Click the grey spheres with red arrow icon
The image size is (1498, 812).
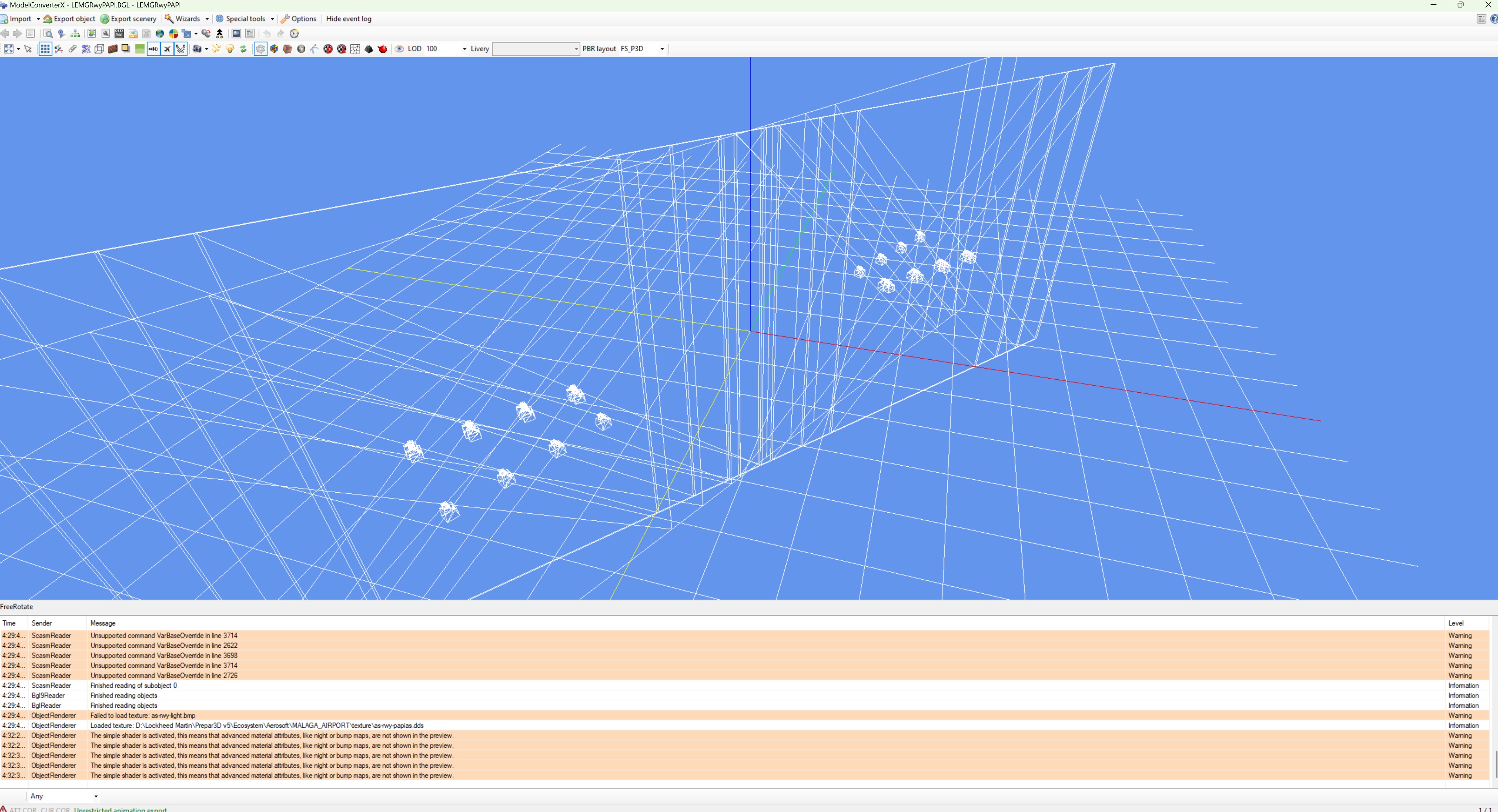(x=206, y=34)
